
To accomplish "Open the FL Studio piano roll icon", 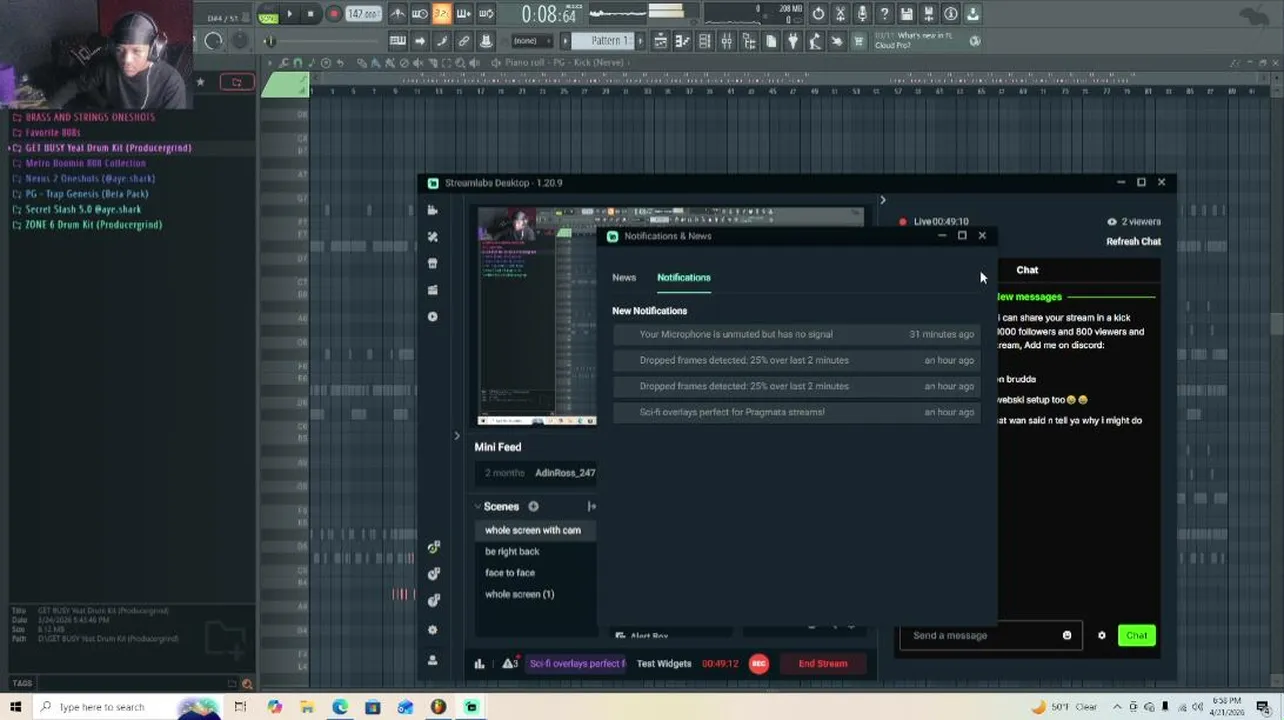I will click(682, 41).
